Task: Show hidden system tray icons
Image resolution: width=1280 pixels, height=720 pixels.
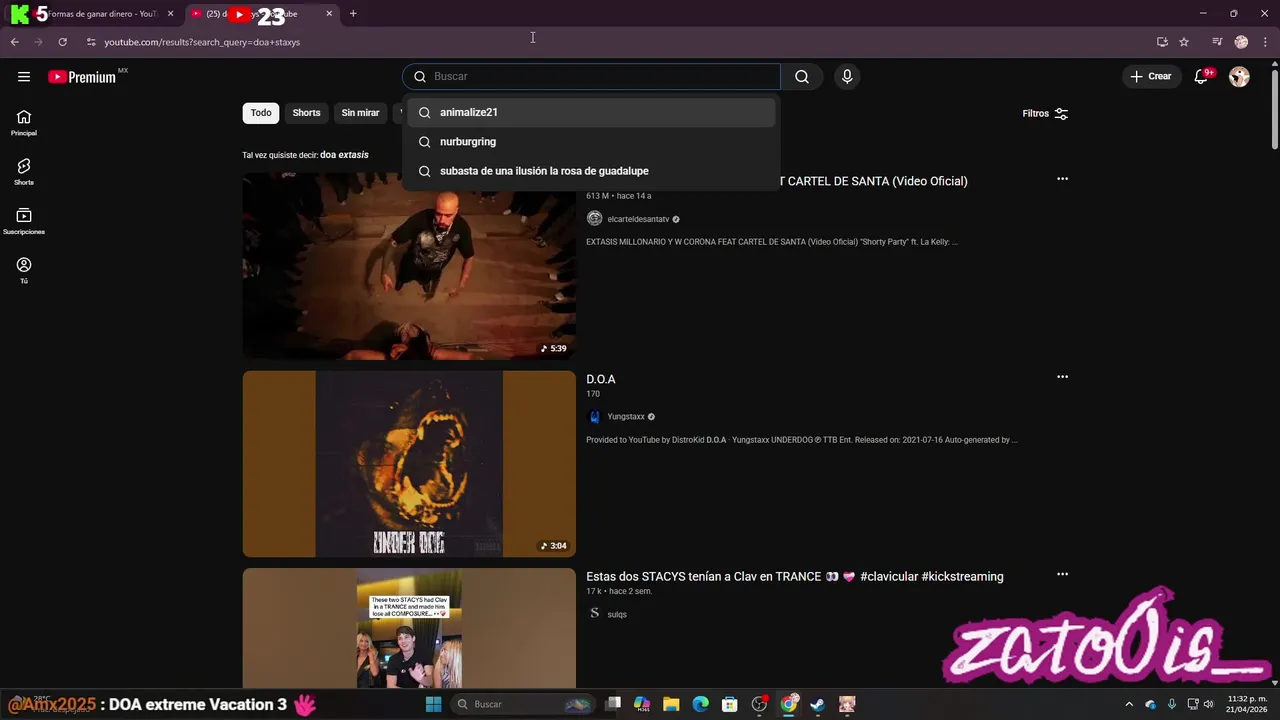Action: pyautogui.click(x=1129, y=704)
